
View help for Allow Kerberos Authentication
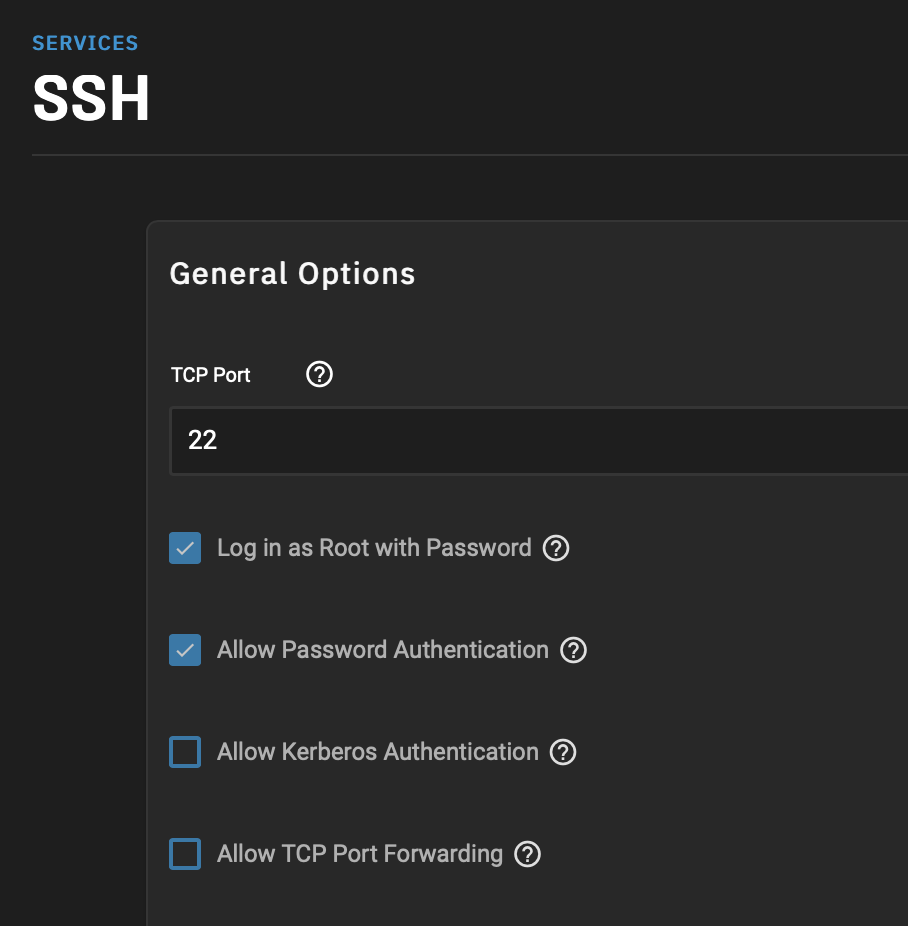point(563,752)
